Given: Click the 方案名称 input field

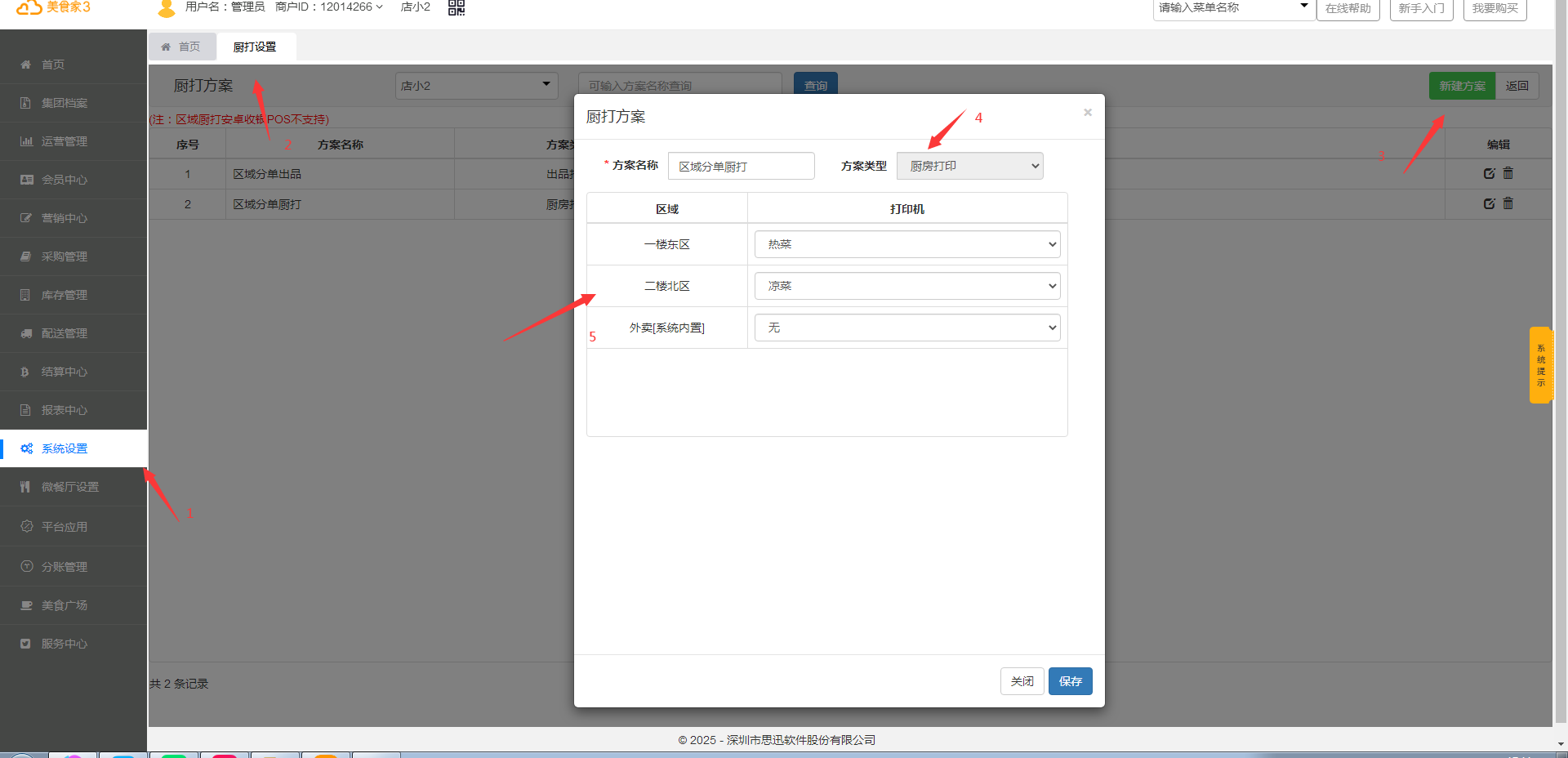Looking at the screenshot, I should coord(741,166).
